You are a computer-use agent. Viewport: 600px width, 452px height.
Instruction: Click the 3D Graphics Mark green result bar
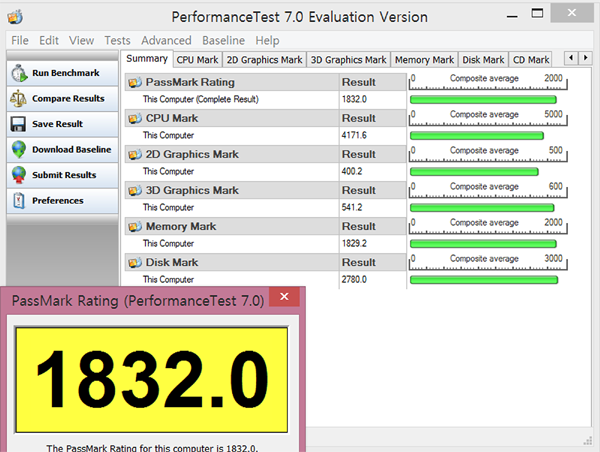coord(482,208)
